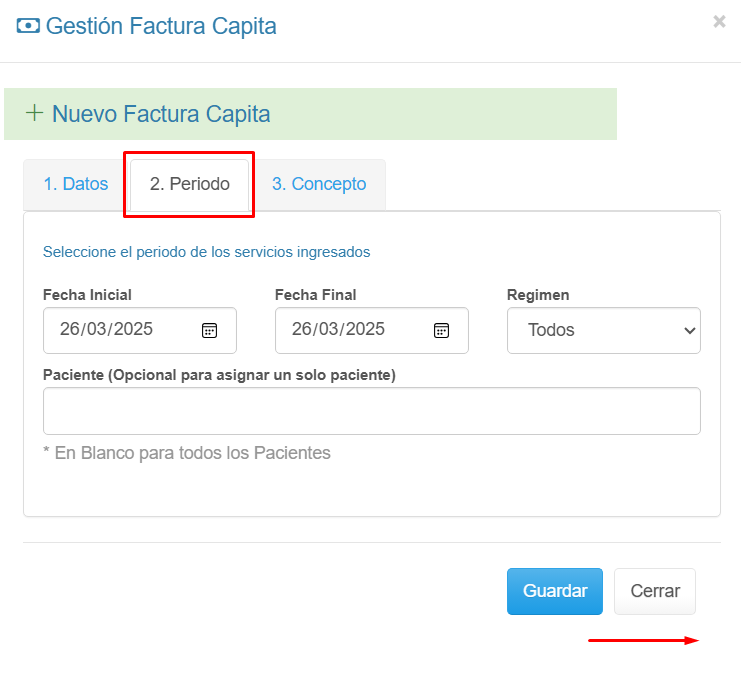Click the plus icon beside Nuevo Factura Capita
This screenshot has height=675, width=741.
(x=34, y=113)
